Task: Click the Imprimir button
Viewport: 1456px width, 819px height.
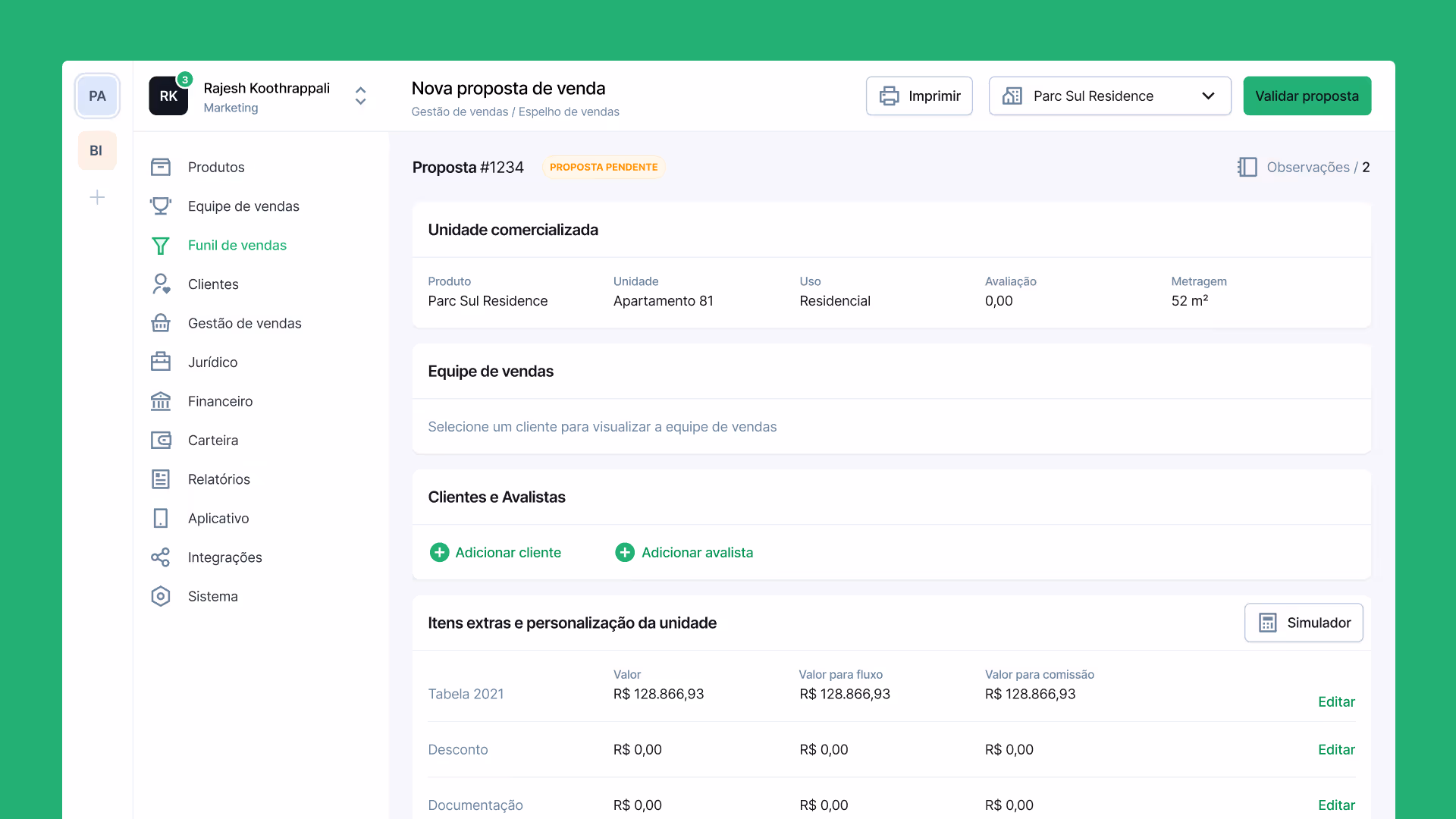Action: (x=919, y=96)
